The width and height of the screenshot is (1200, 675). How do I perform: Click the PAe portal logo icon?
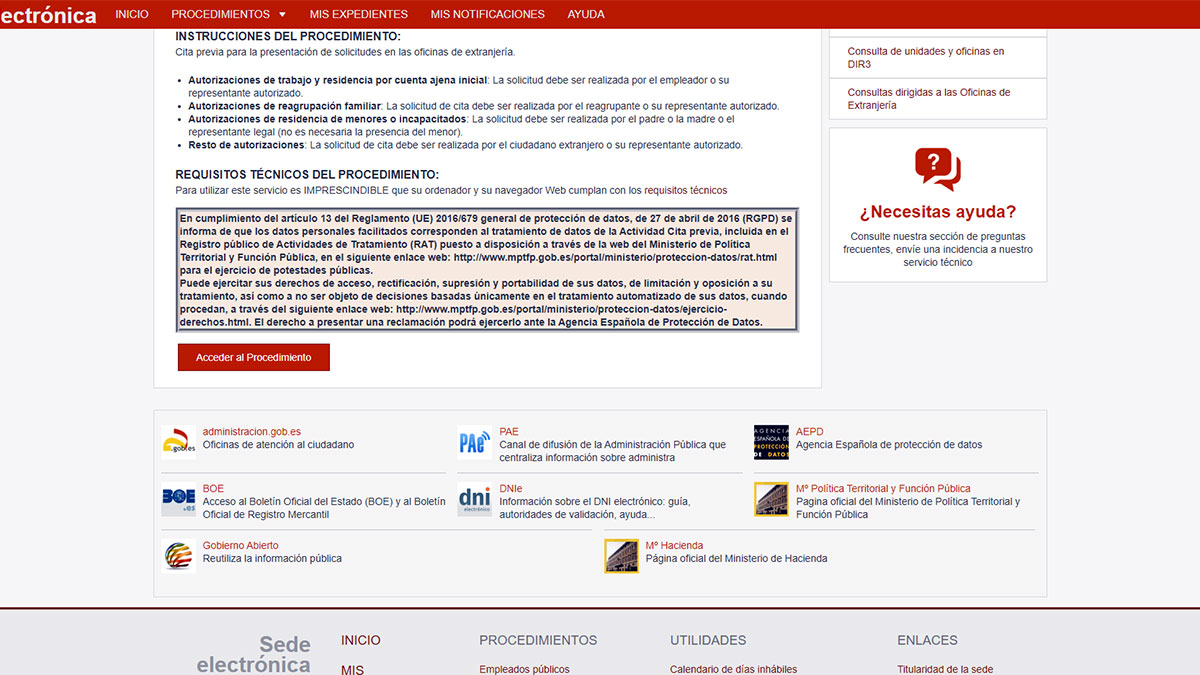[x=474, y=441]
